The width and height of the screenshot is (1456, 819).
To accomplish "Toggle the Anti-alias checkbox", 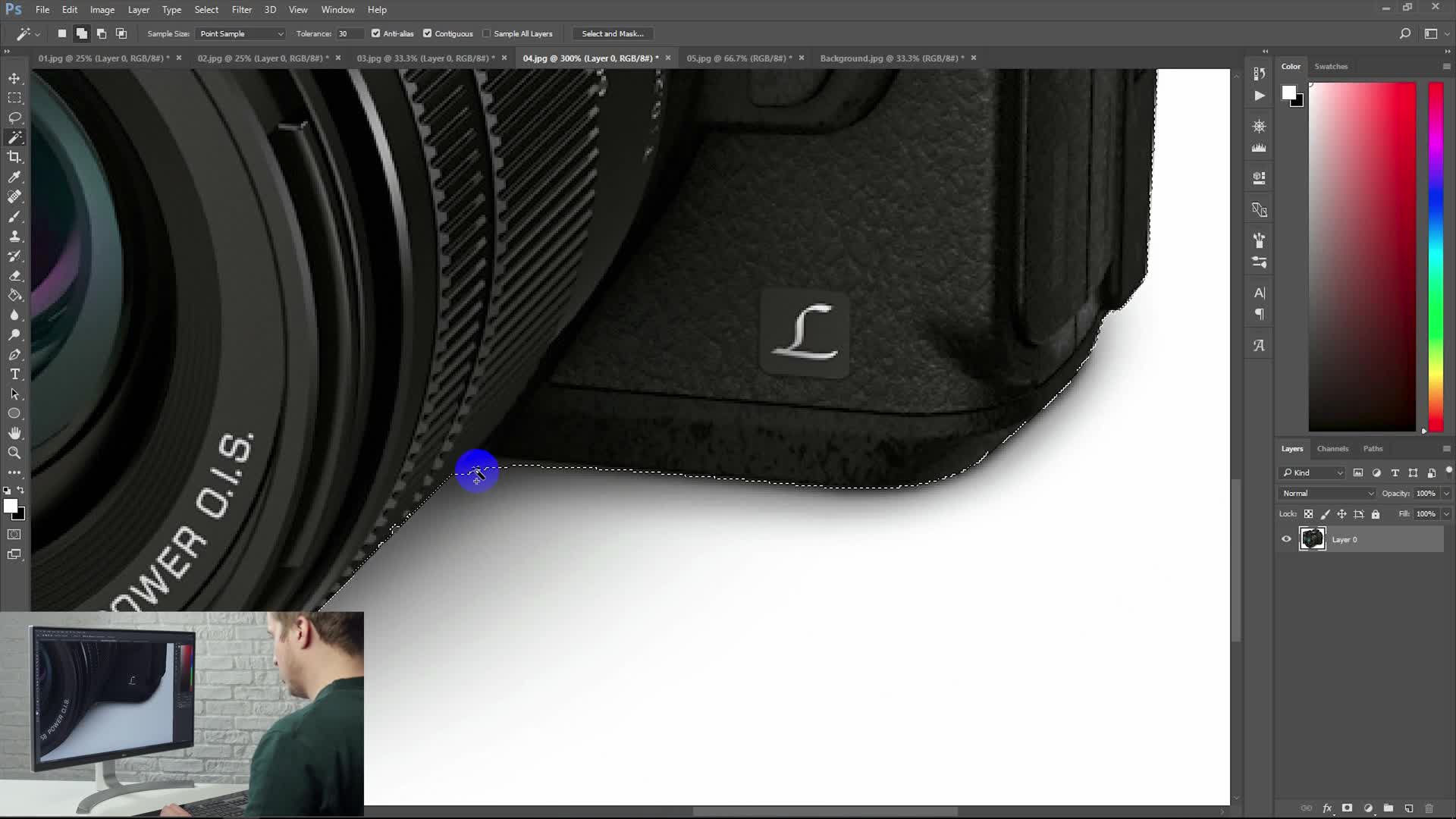I will [375, 33].
